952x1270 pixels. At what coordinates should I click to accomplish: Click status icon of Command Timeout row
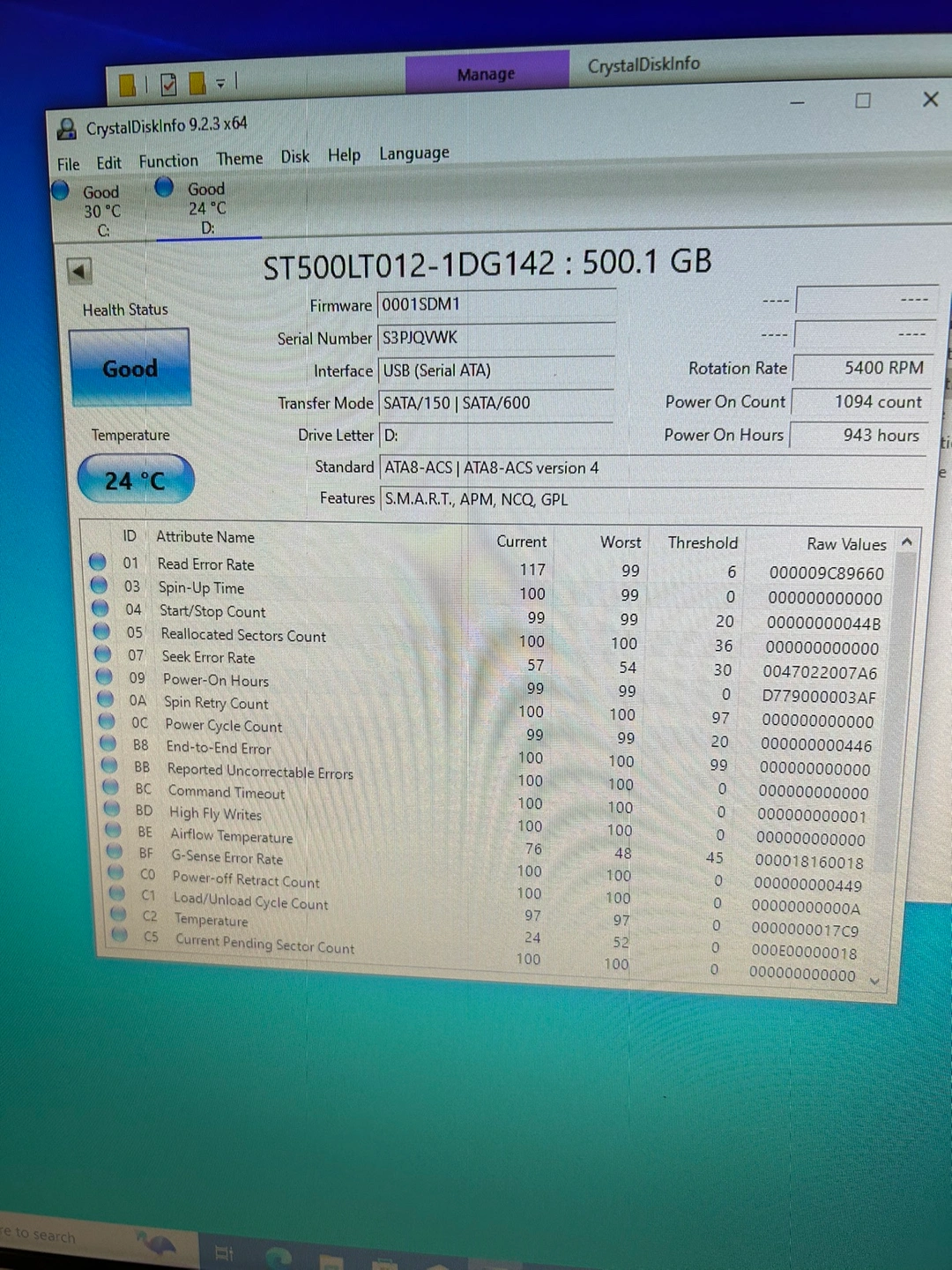coord(111,786)
